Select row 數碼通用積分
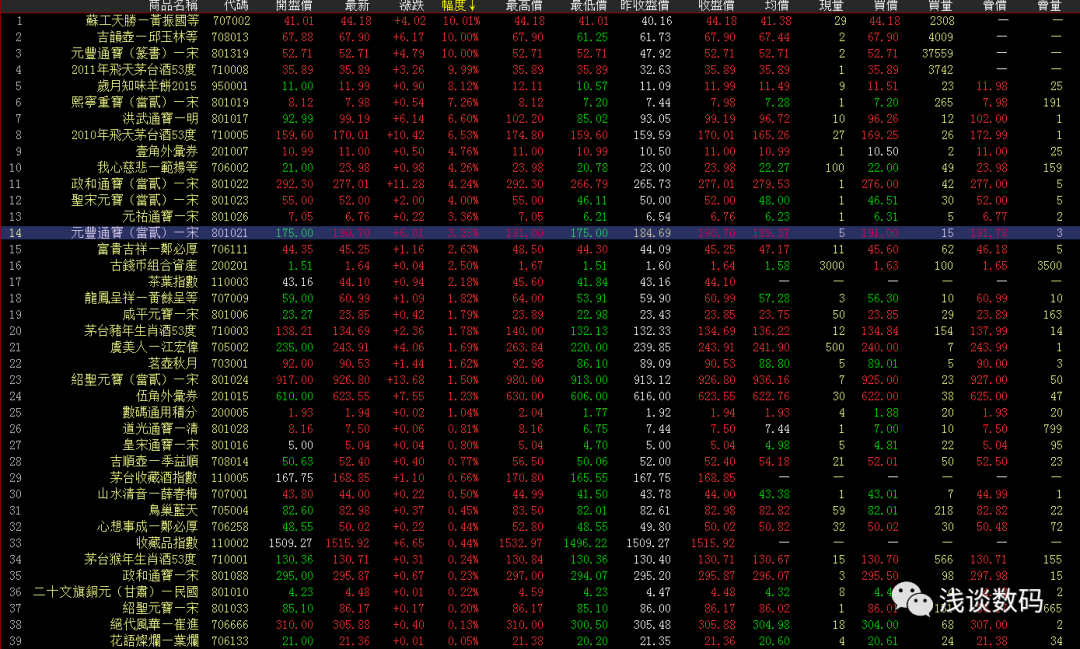This screenshot has height=649, width=1080. coord(540,413)
